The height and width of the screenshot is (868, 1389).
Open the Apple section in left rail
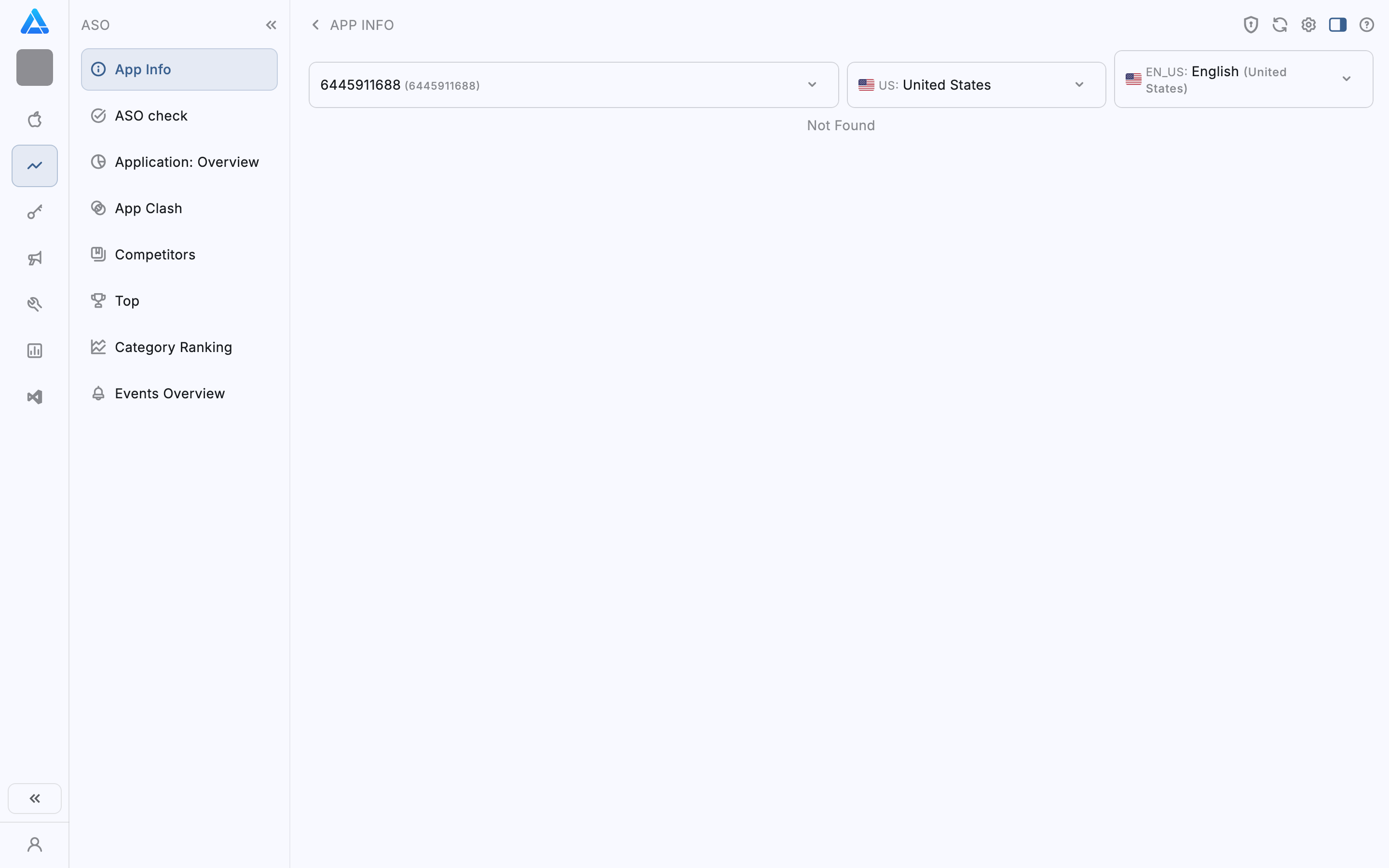(x=34, y=120)
